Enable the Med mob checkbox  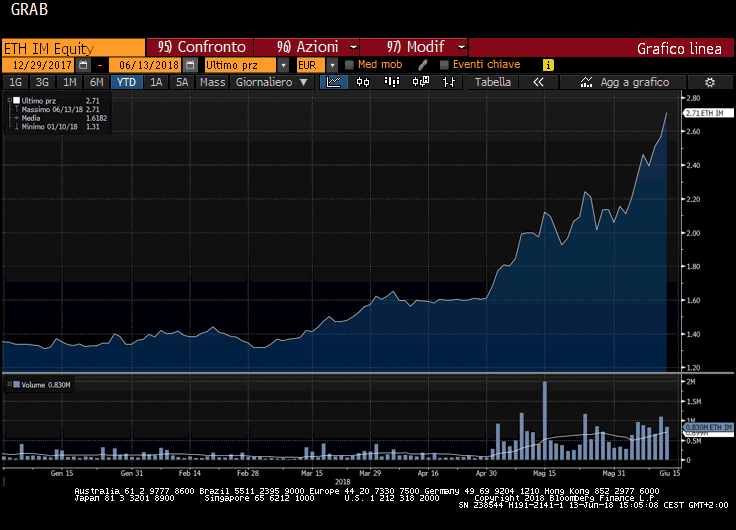[x=349, y=65]
